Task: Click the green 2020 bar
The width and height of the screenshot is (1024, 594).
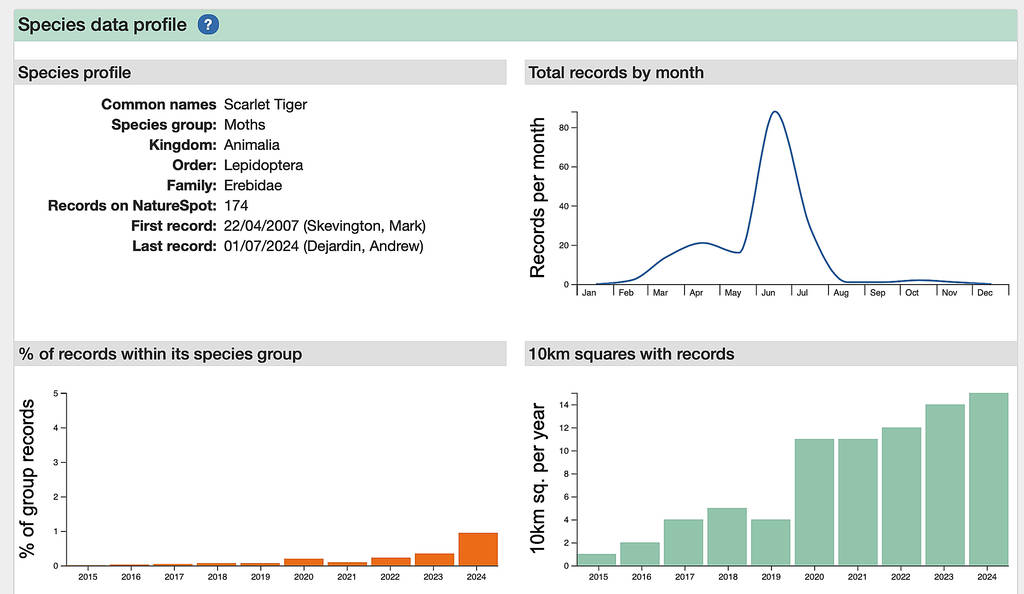Action: click(815, 500)
